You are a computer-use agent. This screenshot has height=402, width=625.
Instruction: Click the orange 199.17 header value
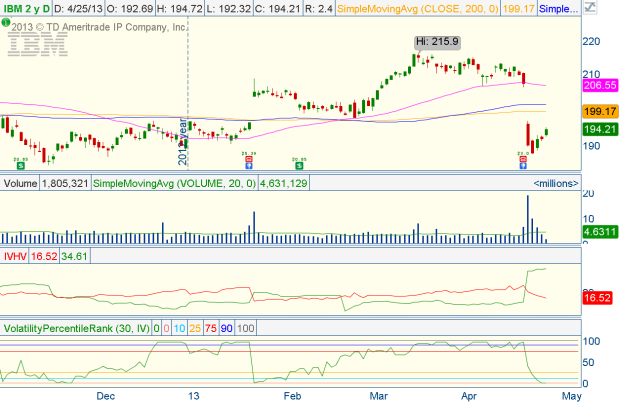coord(518,8)
